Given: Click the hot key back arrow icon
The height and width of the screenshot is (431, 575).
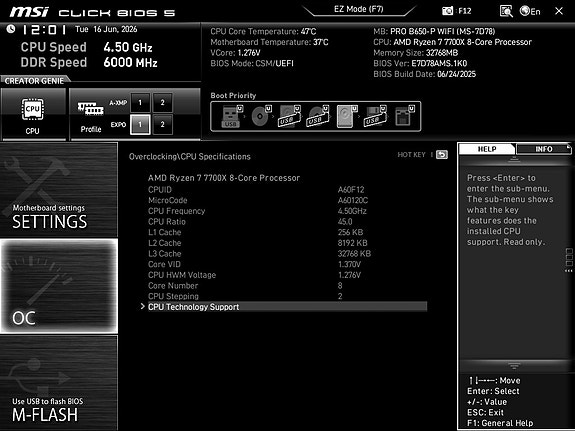Looking at the screenshot, I should tap(442, 155).
